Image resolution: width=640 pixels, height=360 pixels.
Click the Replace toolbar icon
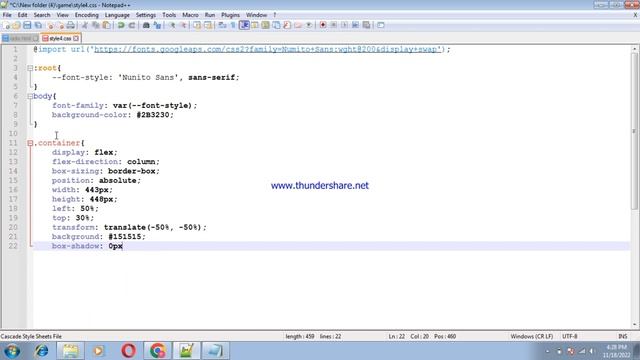[157, 25]
